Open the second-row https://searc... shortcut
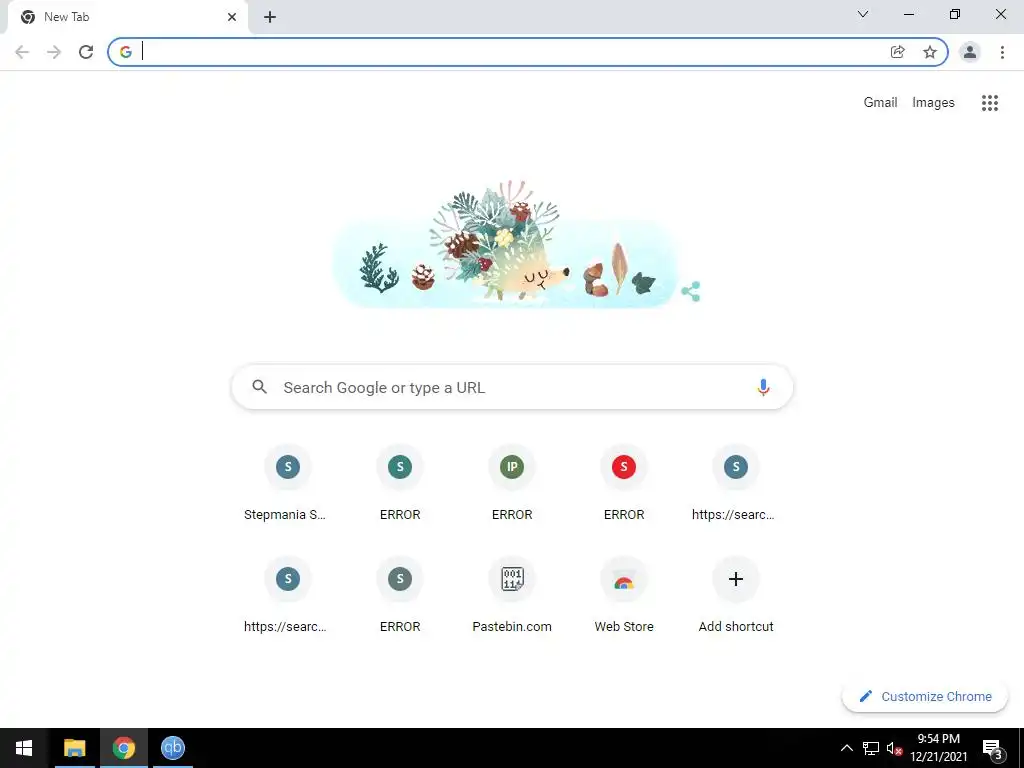This screenshot has width=1024, height=768. [287, 595]
